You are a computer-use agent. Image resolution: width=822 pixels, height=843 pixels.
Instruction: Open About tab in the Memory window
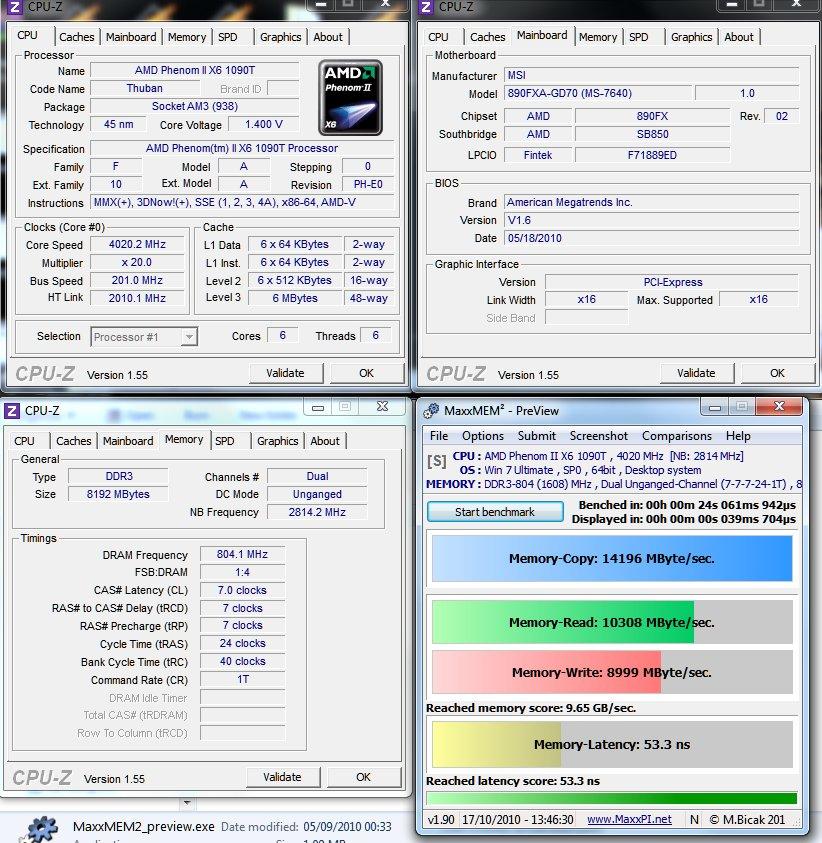(325, 441)
